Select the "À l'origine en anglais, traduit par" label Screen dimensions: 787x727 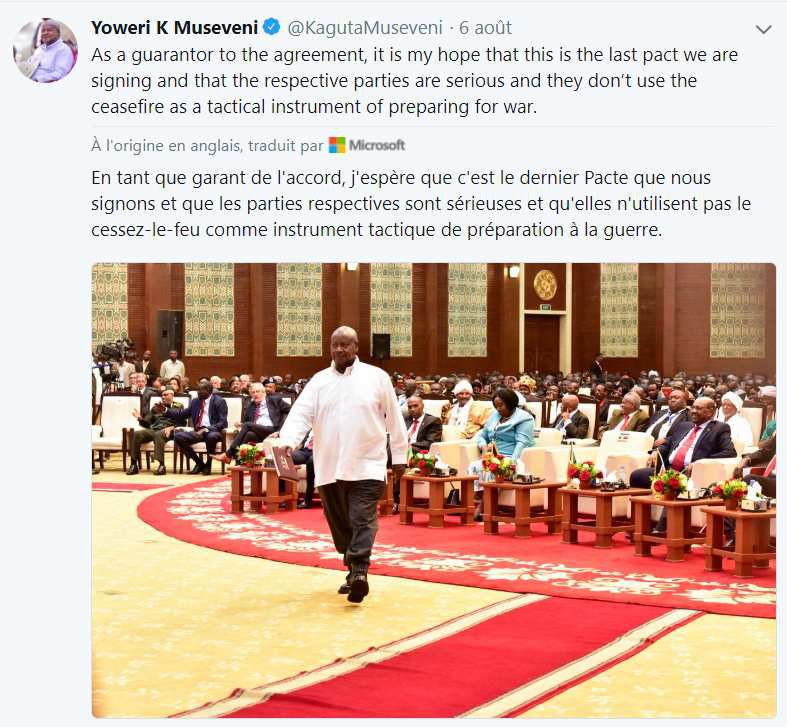coord(207,146)
